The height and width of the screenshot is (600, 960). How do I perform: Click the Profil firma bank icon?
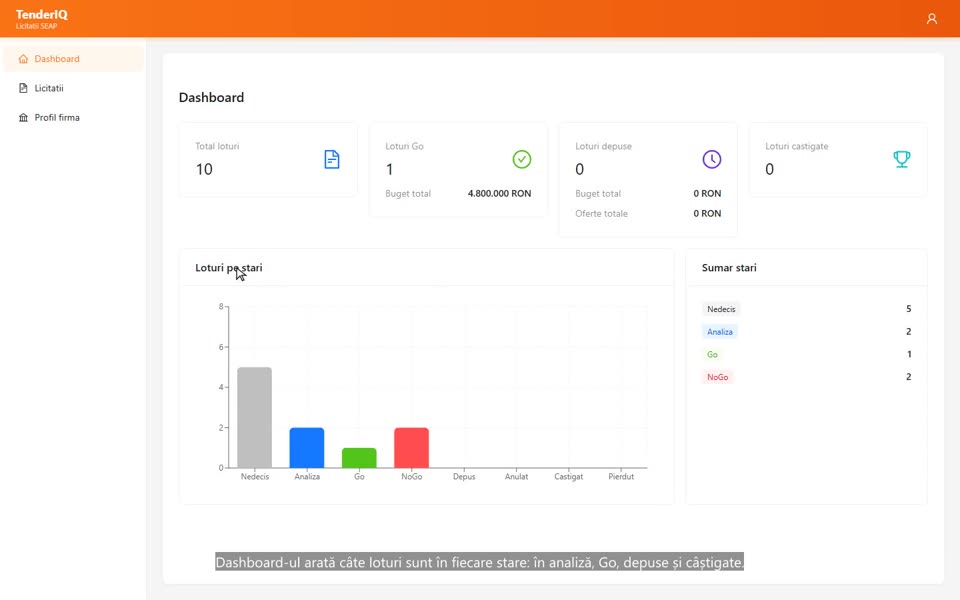point(23,118)
